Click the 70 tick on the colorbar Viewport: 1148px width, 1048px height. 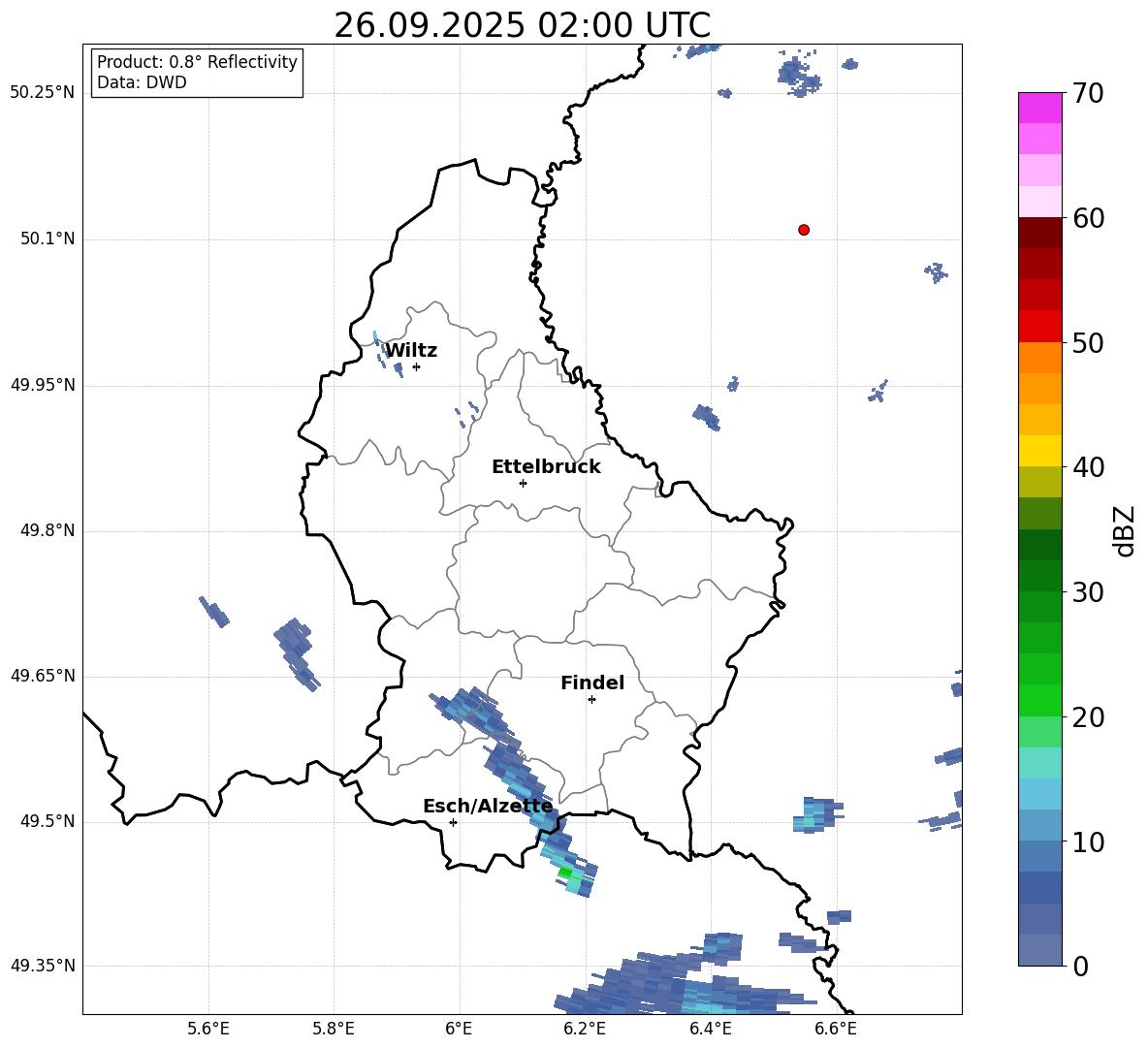[x=1088, y=93]
